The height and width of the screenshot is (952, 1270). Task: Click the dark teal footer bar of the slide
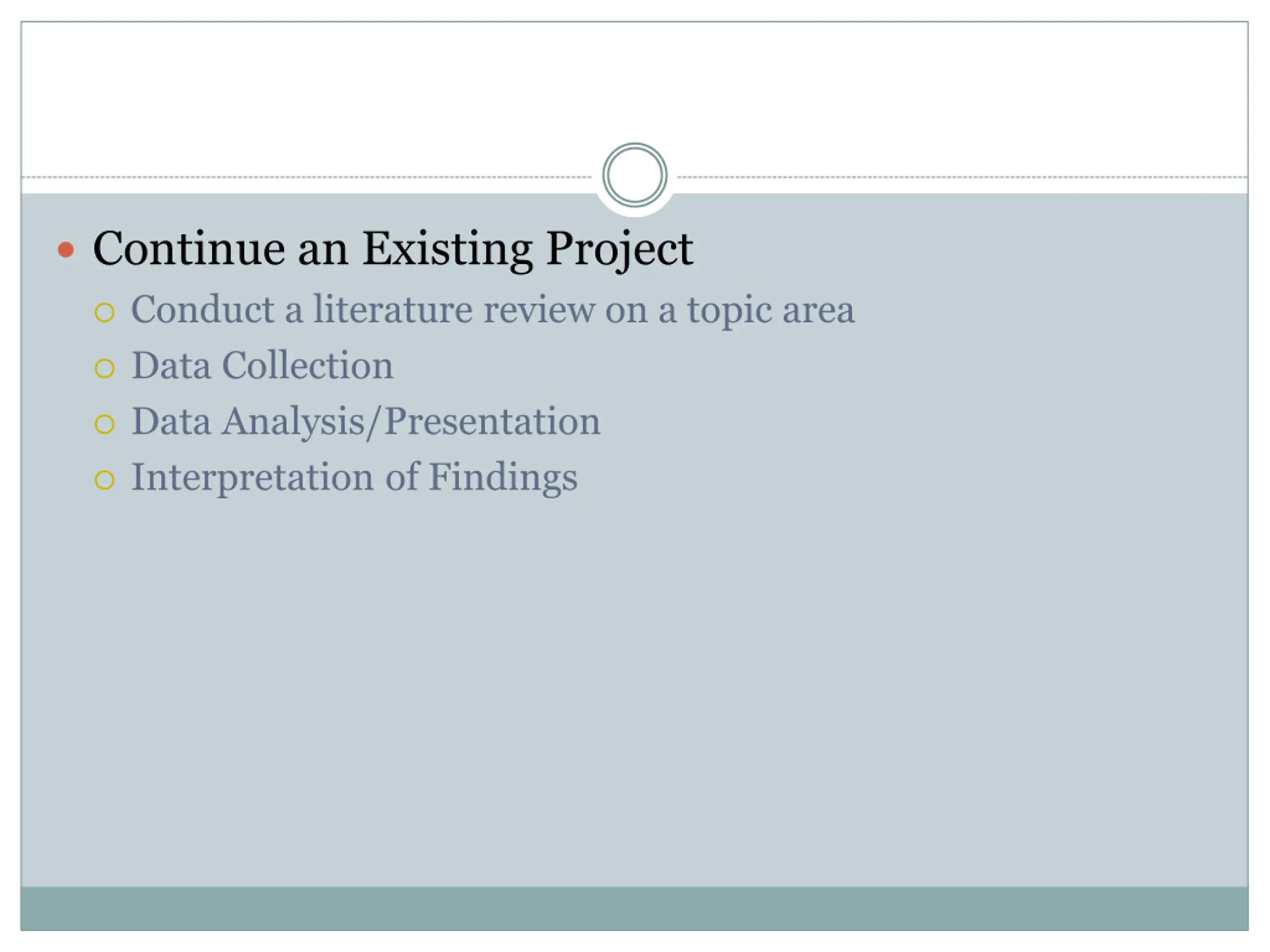click(635, 908)
